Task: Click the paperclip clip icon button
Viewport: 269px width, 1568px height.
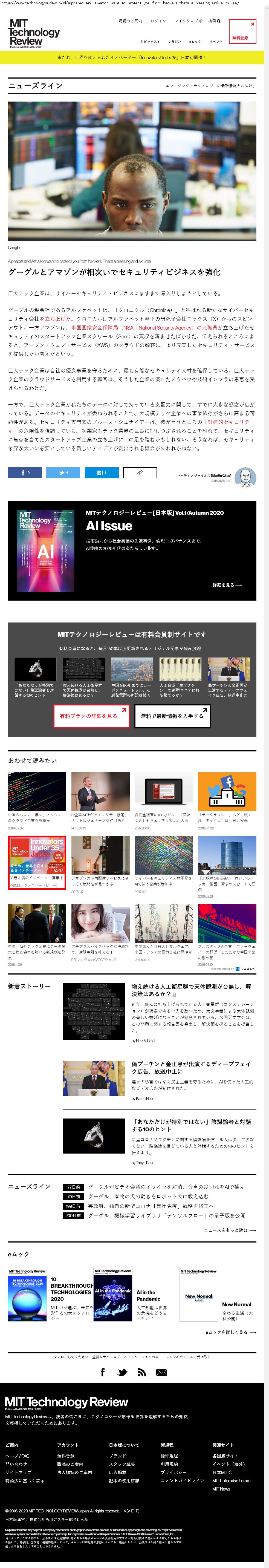Action: click(x=140, y=472)
